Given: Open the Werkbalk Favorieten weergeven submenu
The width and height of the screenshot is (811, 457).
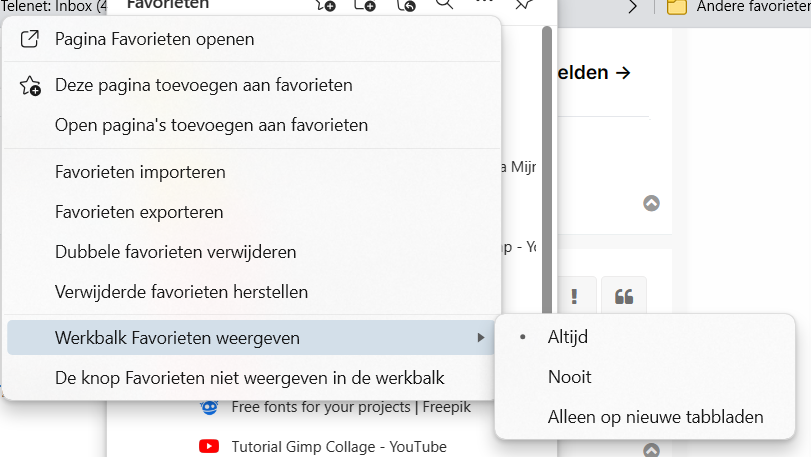Looking at the screenshot, I should pos(252,338).
